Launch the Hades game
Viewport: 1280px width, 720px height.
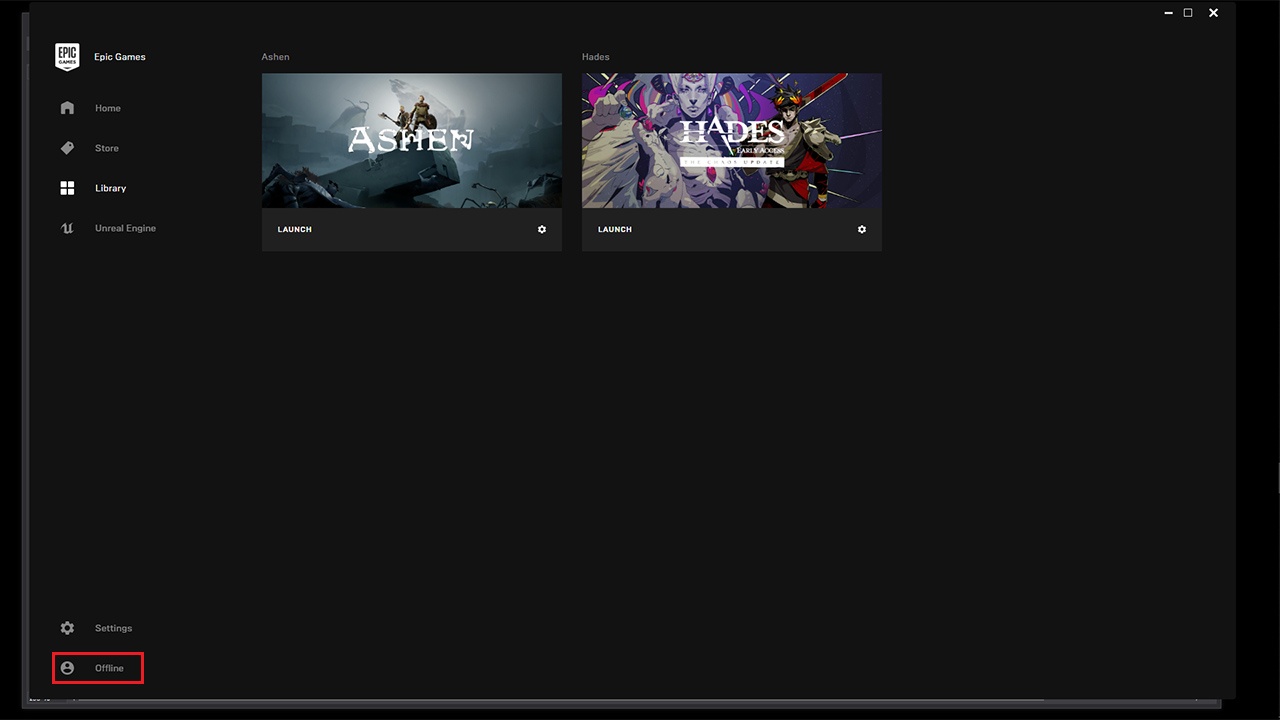click(x=615, y=229)
